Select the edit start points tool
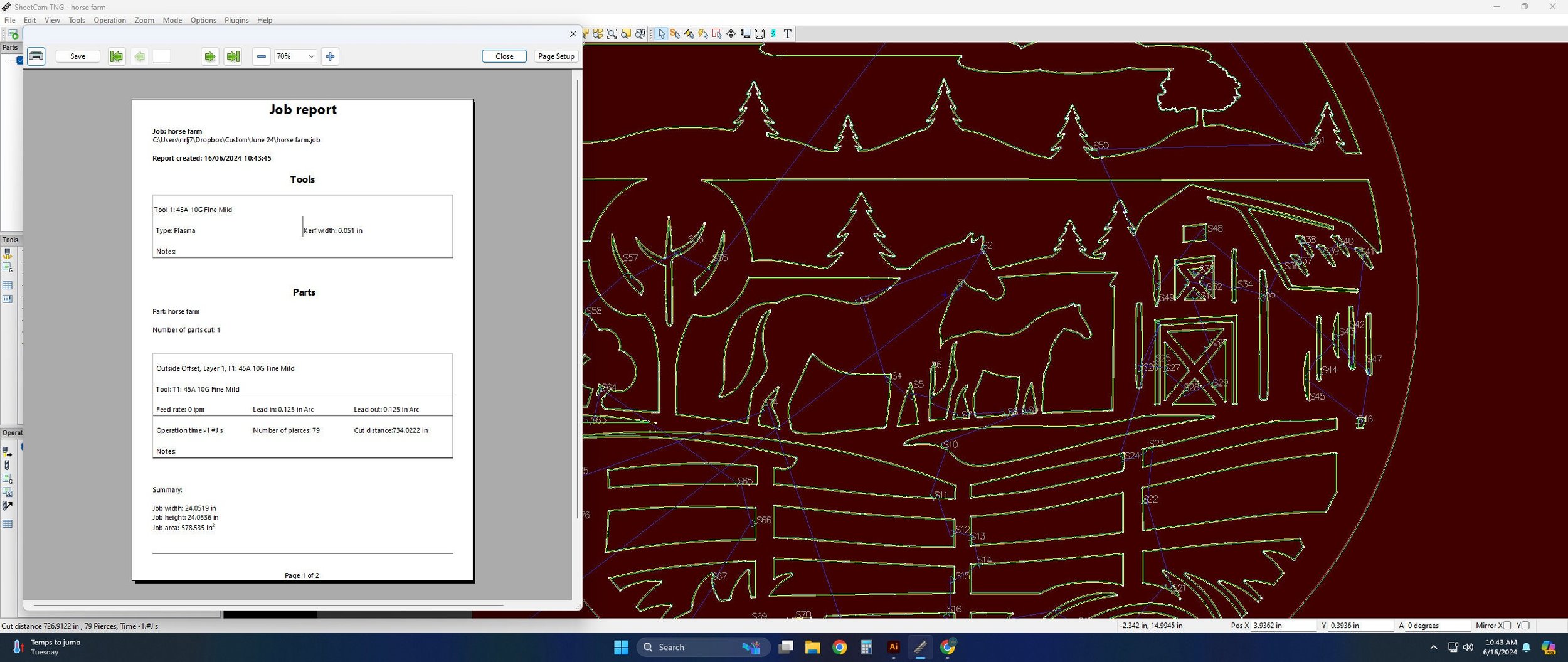1568x662 pixels. tap(675, 34)
